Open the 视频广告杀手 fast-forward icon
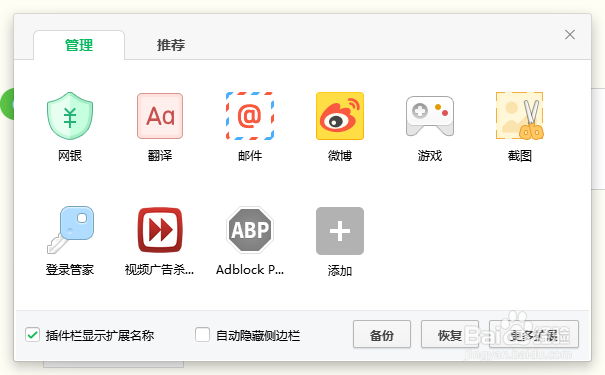Viewport: 605px width, 375px height. (x=160, y=230)
